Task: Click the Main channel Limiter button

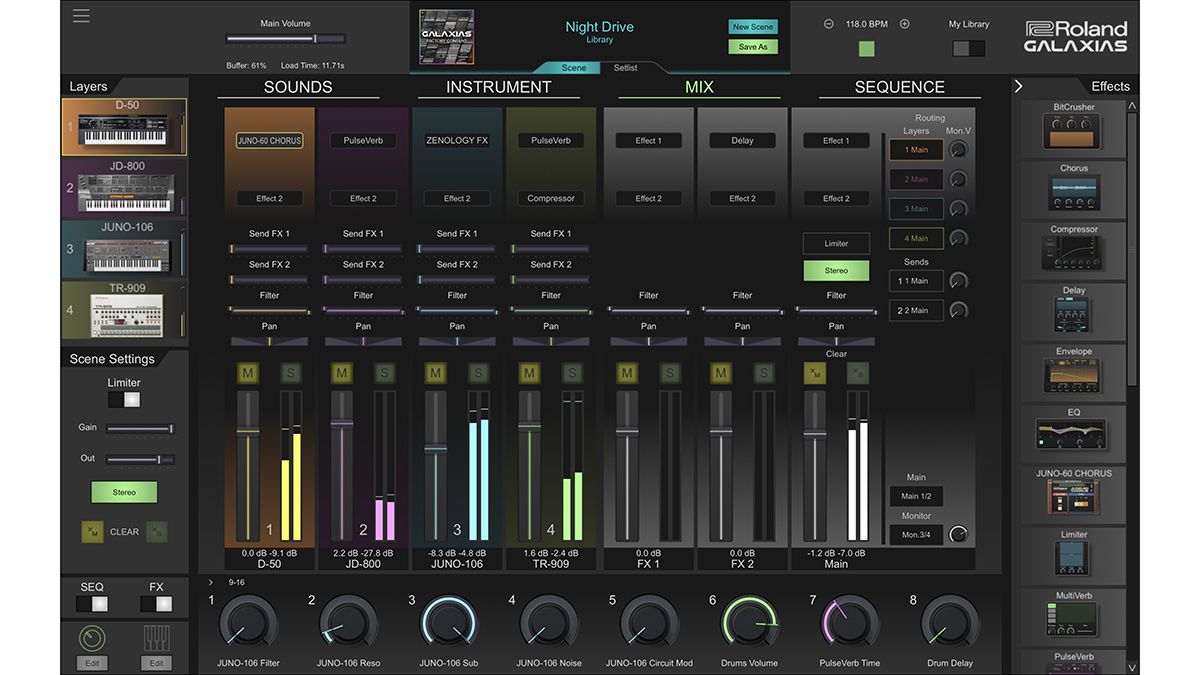Action: pyautogui.click(x=836, y=243)
